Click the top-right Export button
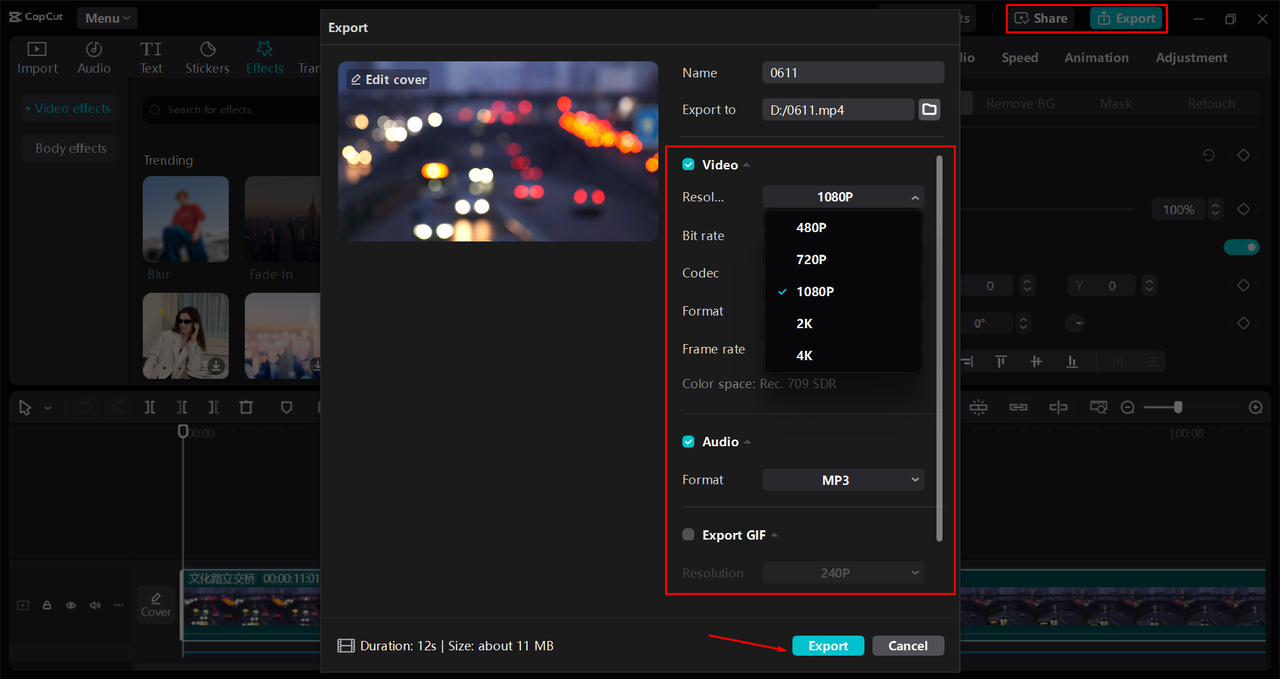This screenshot has width=1280, height=679. tap(1126, 18)
